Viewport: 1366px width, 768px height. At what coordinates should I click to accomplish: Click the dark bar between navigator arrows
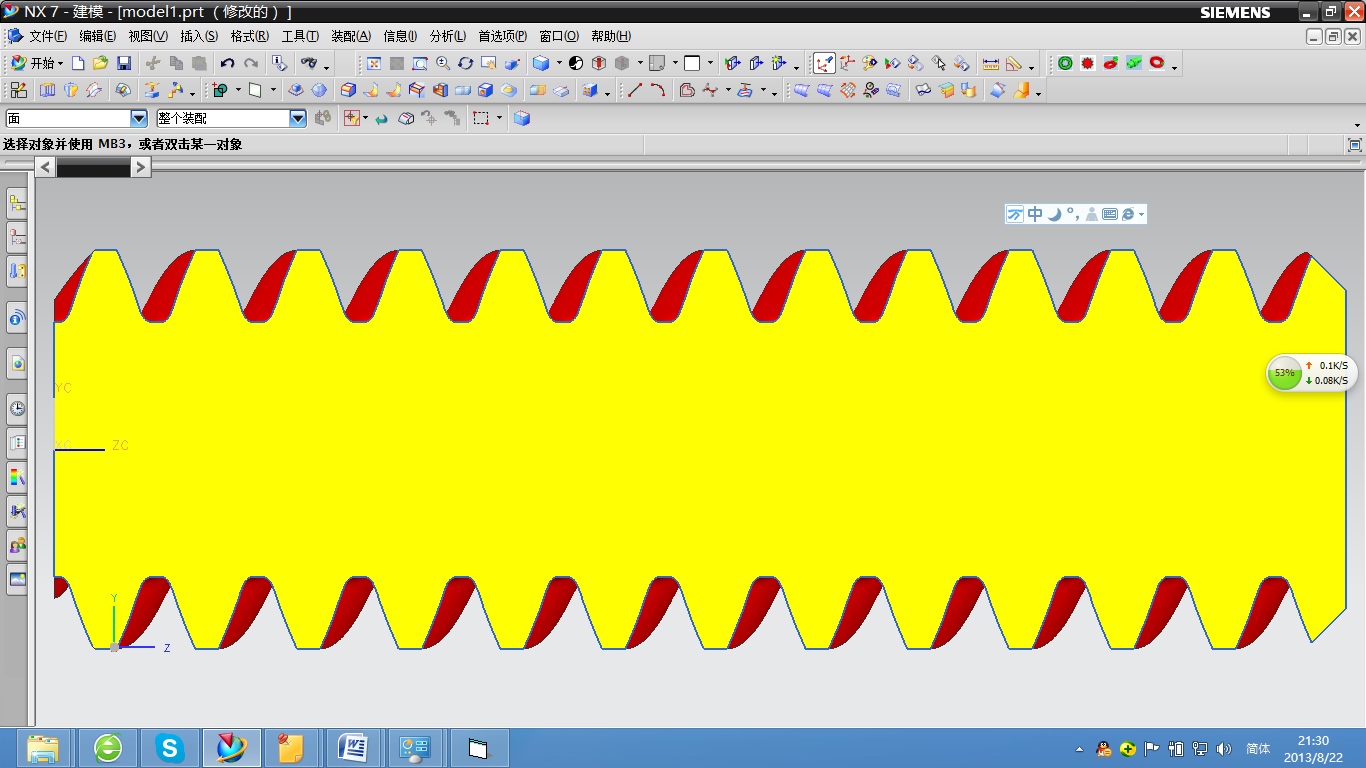(x=93, y=168)
